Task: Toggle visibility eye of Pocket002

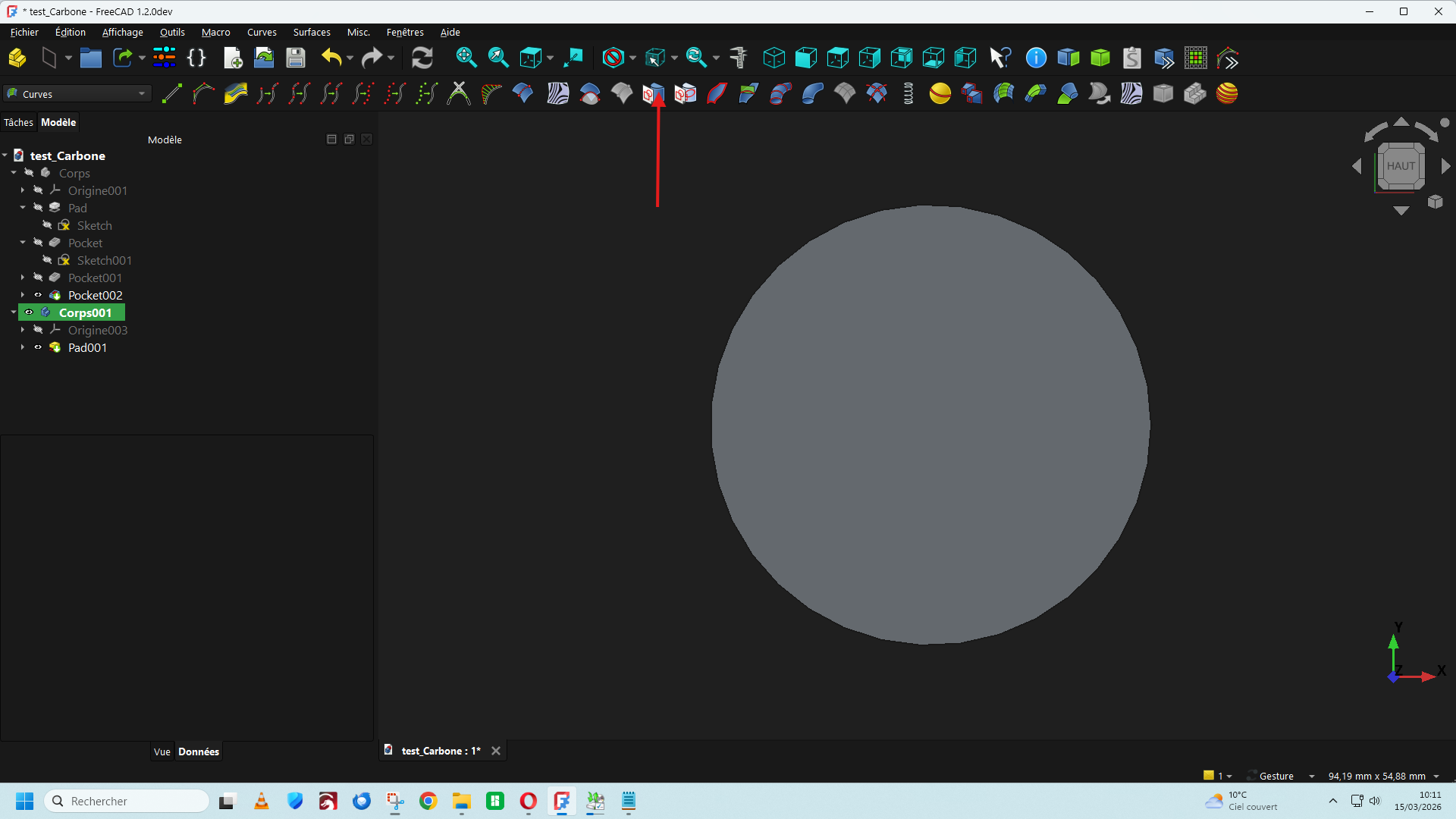Action: [x=38, y=295]
